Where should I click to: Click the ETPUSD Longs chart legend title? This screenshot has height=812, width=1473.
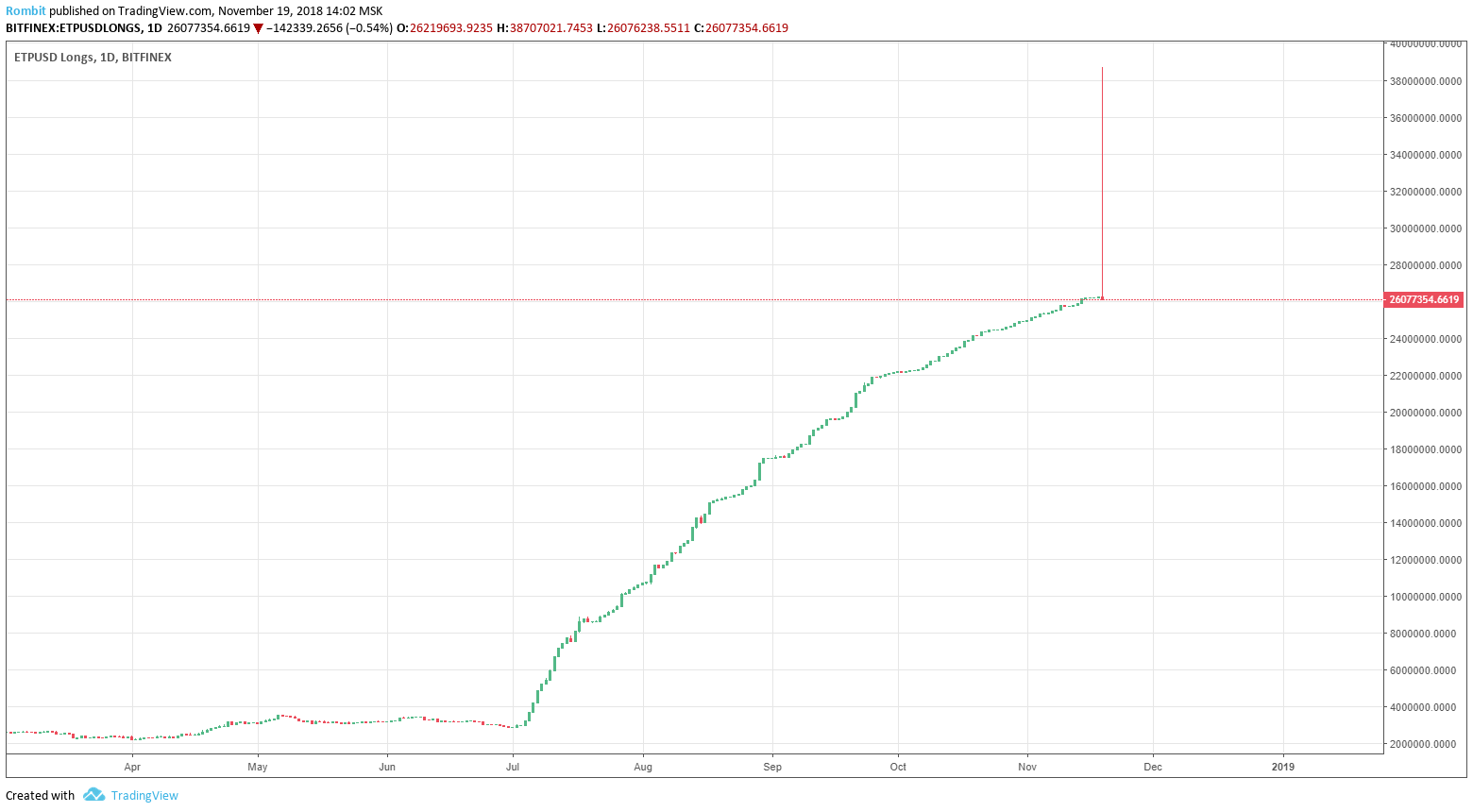click(93, 58)
